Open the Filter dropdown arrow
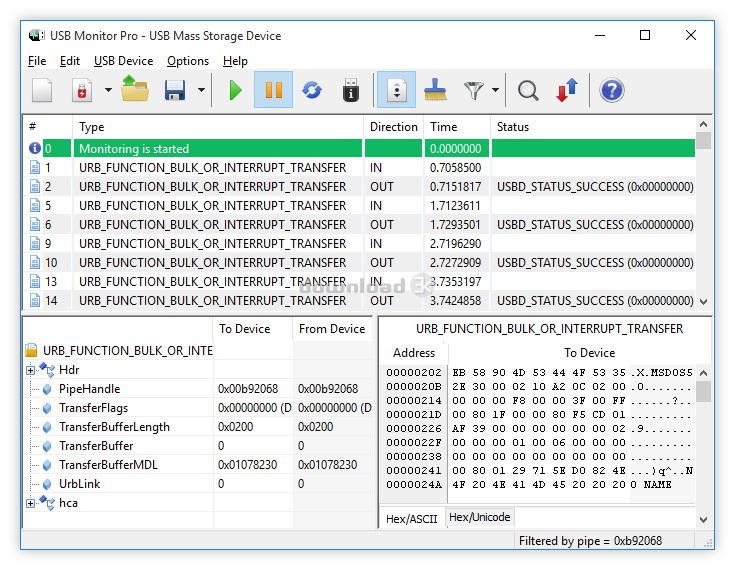The image size is (735, 570). click(x=495, y=90)
